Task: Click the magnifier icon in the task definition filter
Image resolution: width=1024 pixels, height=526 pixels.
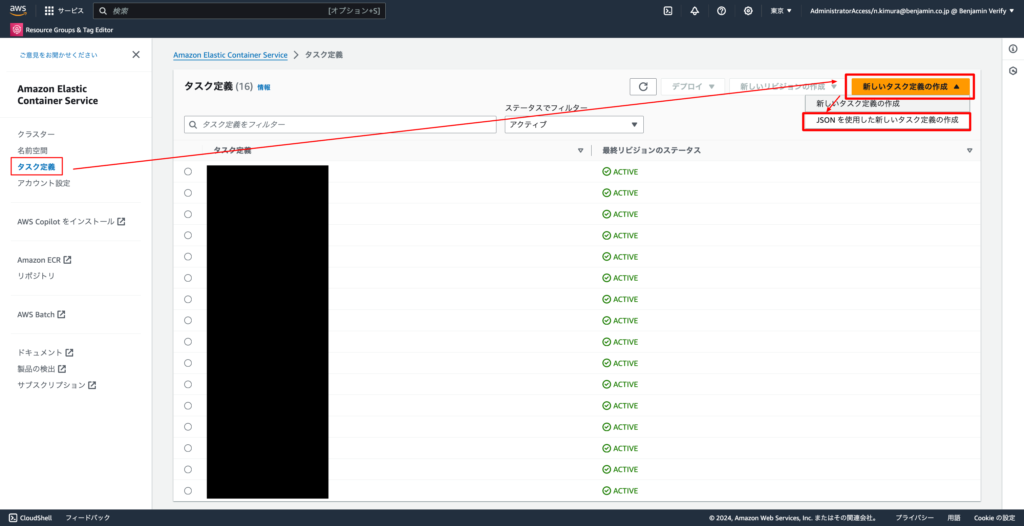Action: (194, 124)
